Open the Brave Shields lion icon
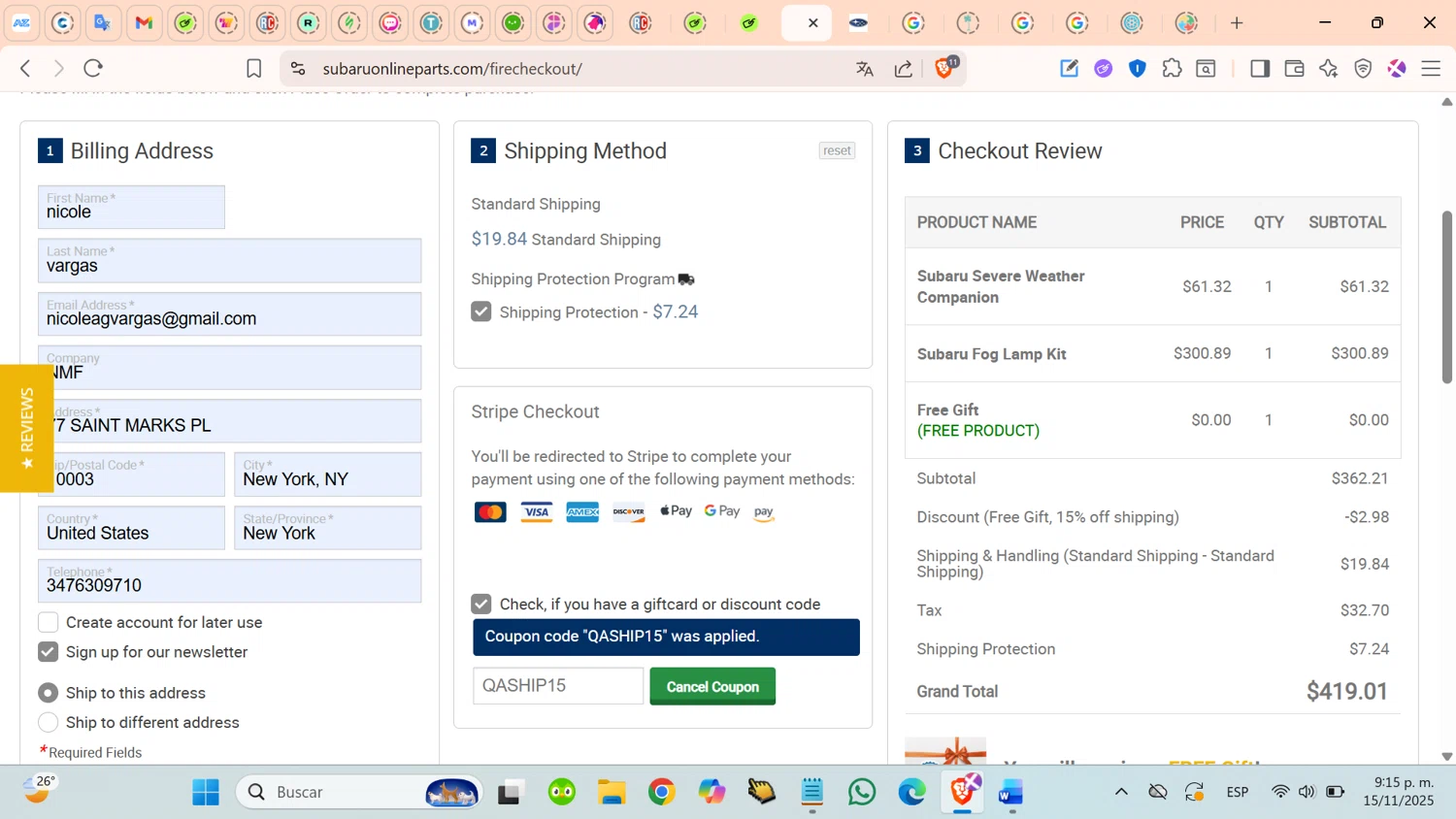 944,68
